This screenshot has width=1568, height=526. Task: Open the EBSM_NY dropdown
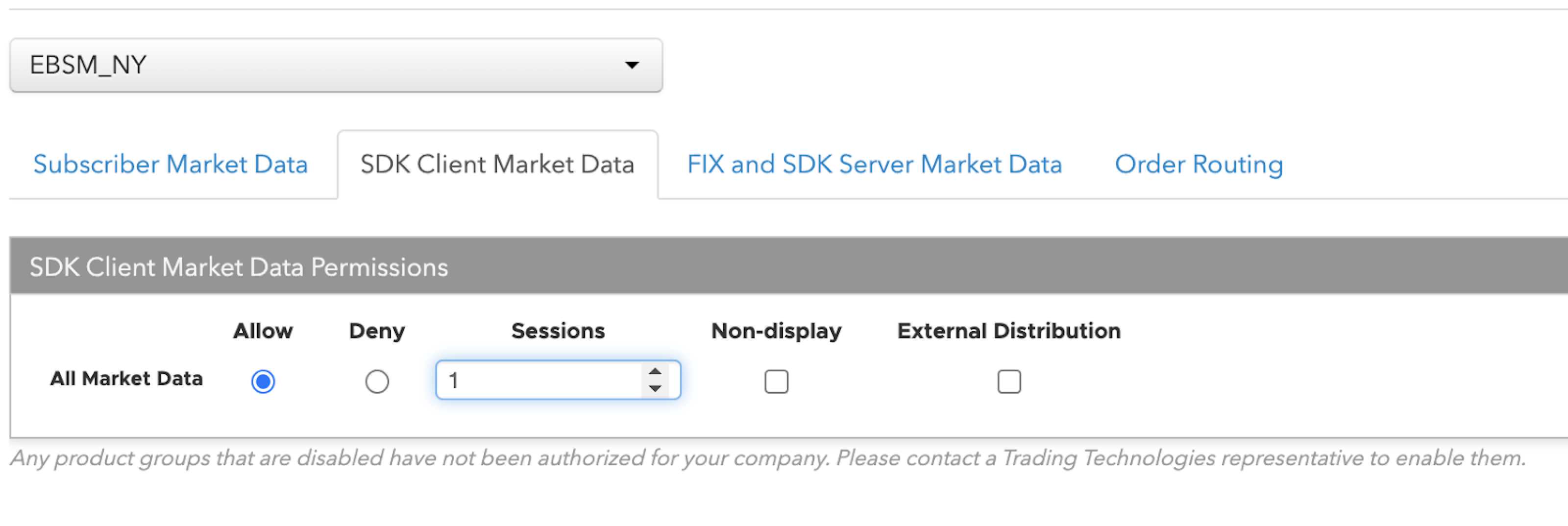click(x=336, y=65)
